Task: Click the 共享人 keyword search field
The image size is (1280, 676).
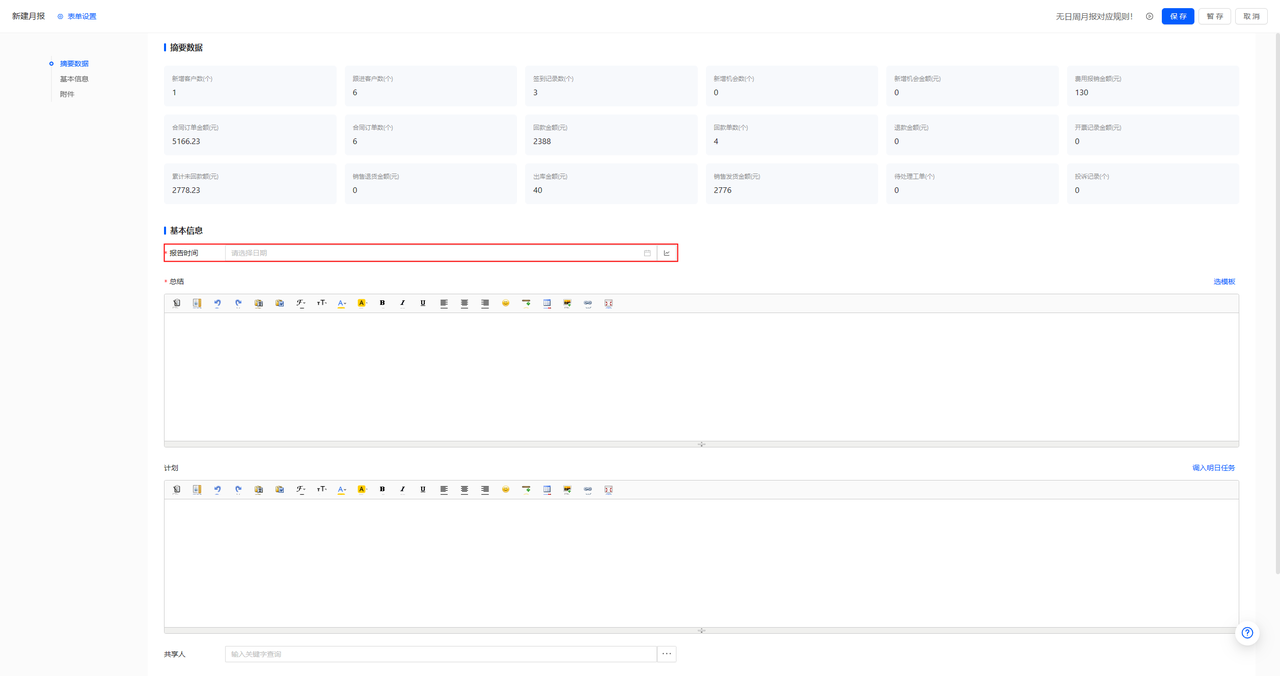Action: 440,654
